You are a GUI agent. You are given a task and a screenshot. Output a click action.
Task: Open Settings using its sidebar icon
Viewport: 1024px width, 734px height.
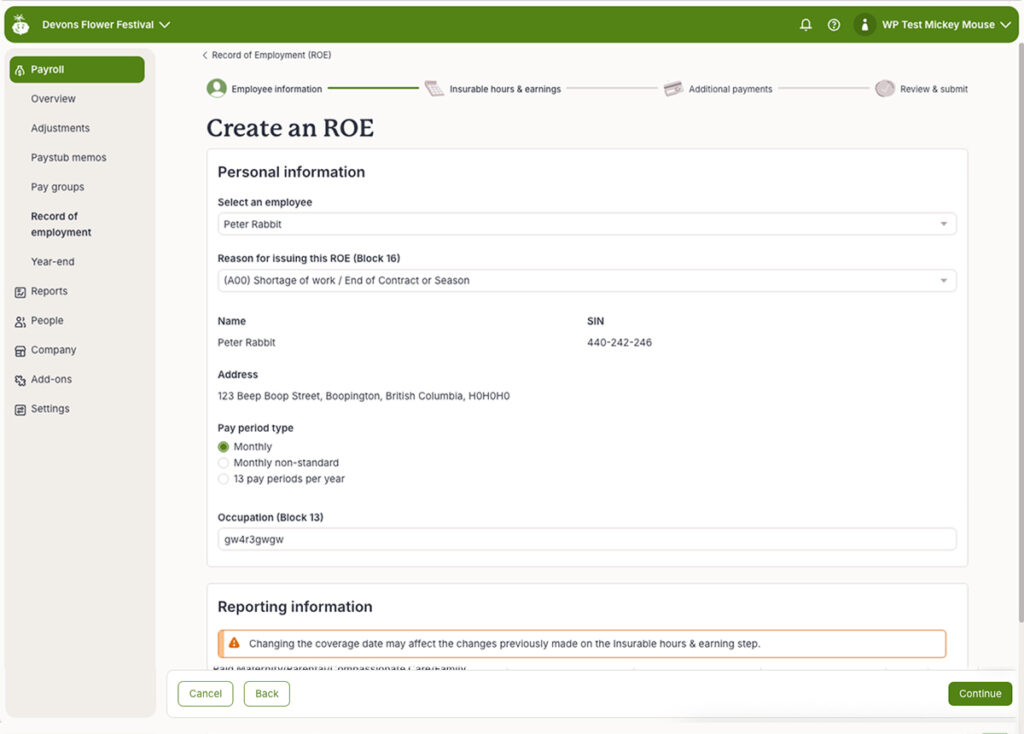pyautogui.click(x=19, y=408)
